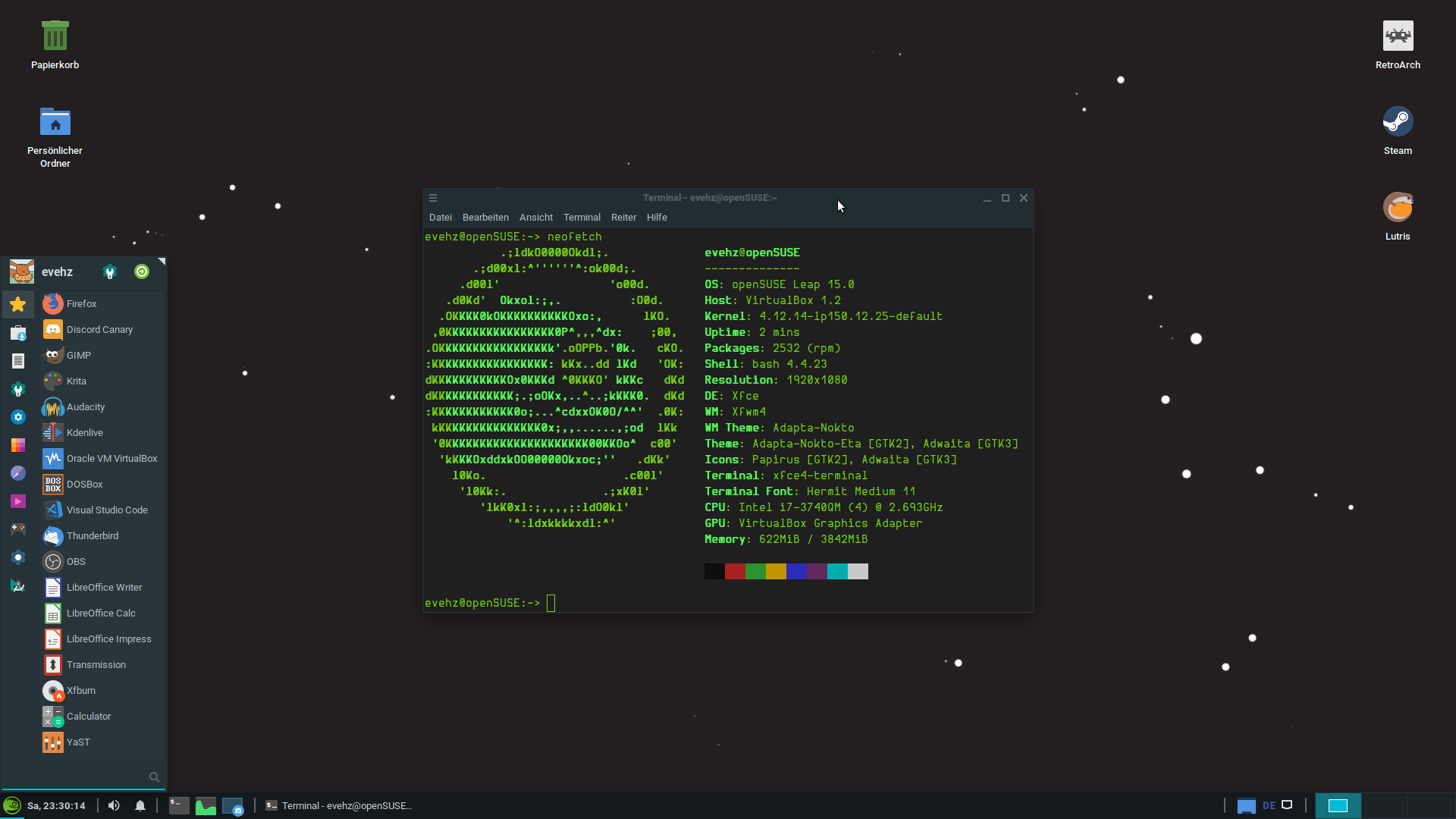Open the Reiter menu in terminal

(623, 218)
